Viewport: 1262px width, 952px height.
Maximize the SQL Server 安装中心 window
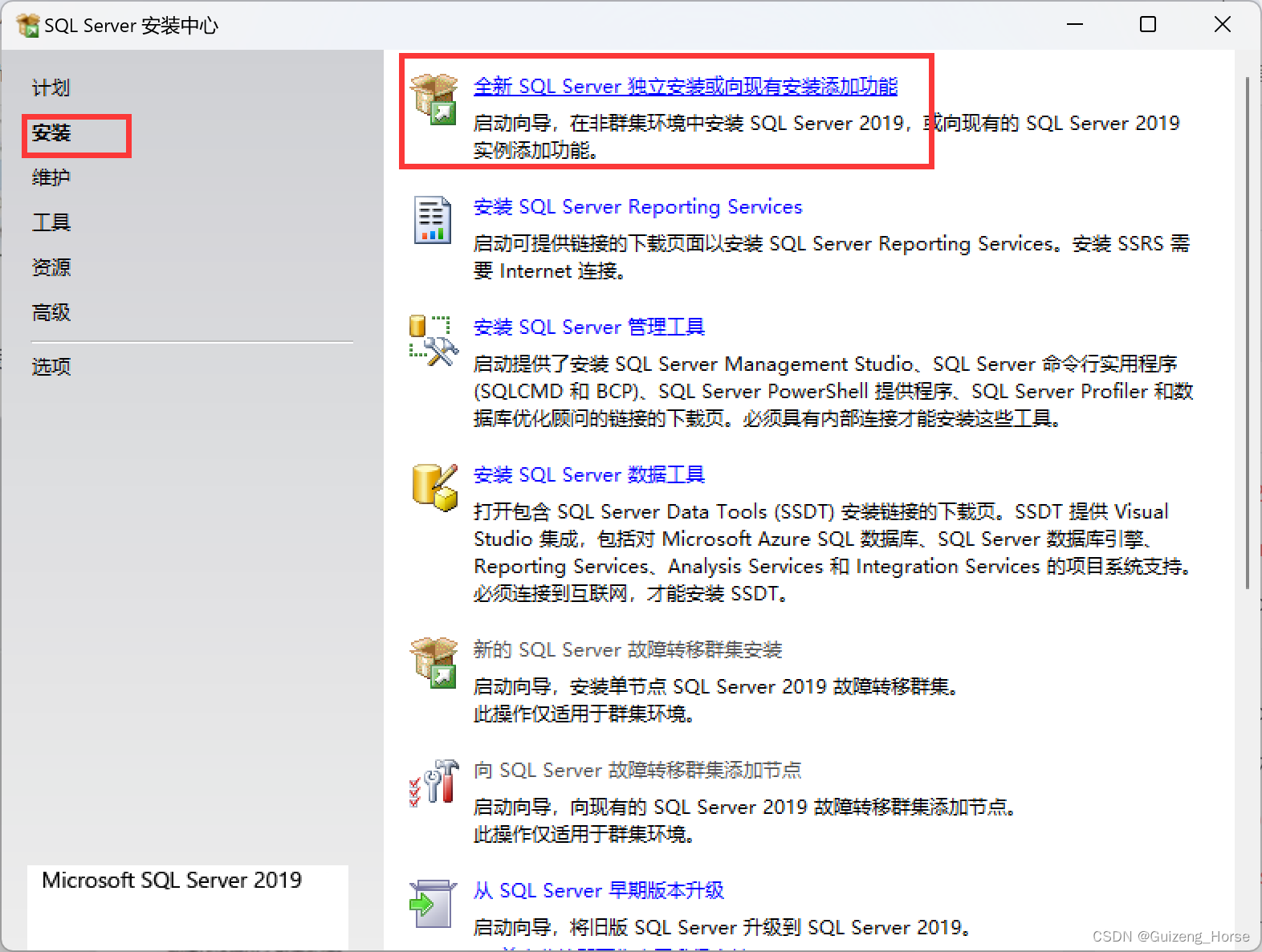[x=1148, y=25]
